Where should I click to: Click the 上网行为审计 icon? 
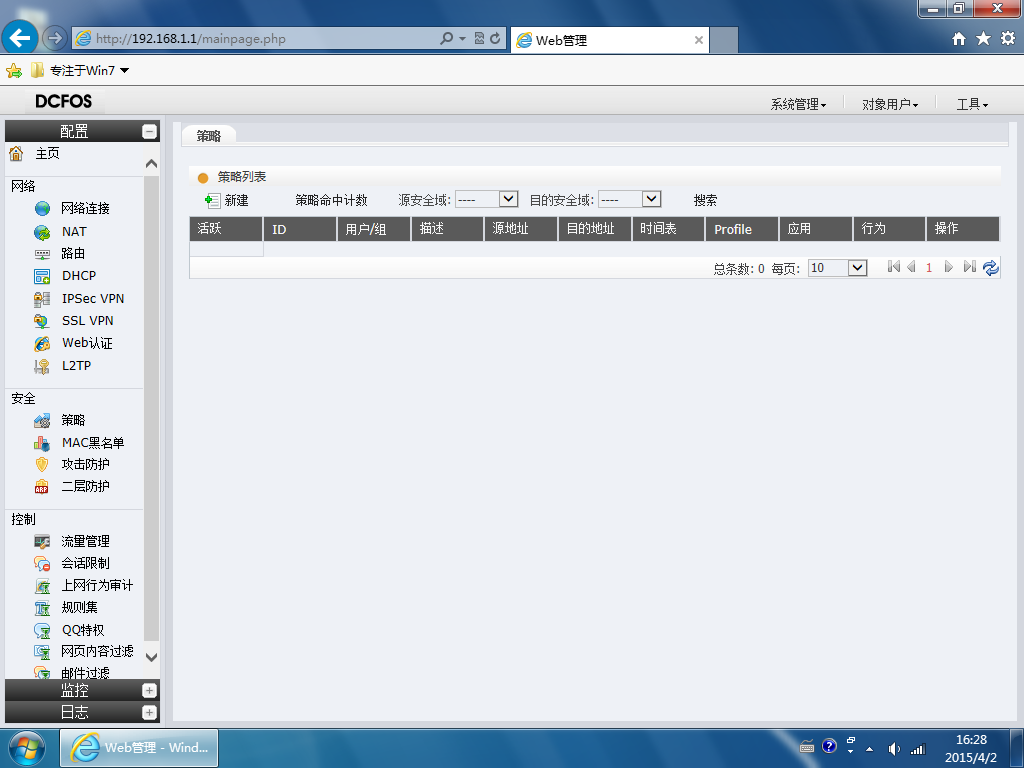coord(42,586)
